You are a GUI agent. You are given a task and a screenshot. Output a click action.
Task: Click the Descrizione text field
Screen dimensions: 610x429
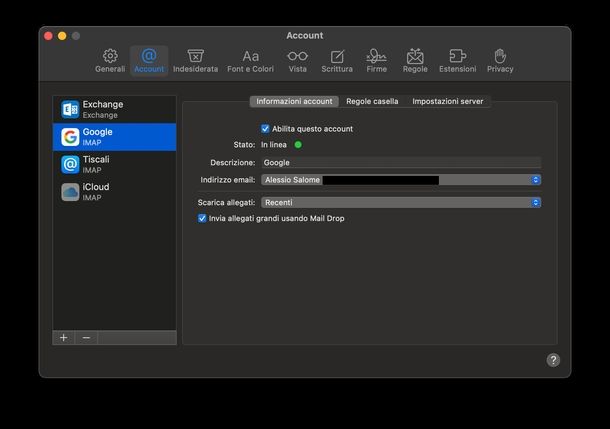click(x=400, y=162)
